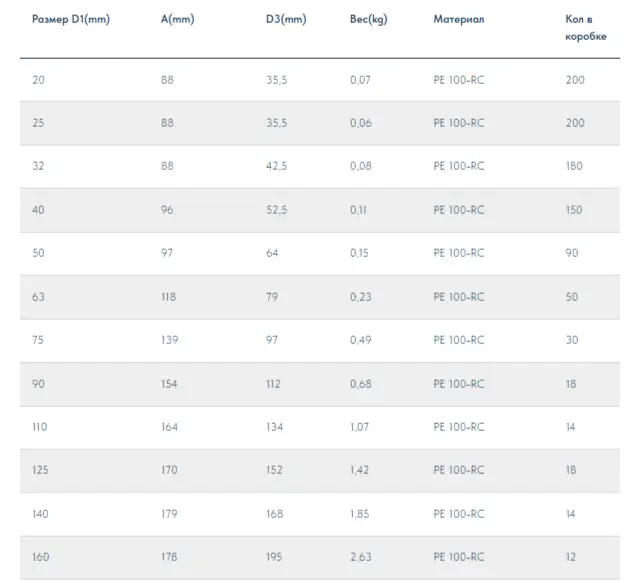This screenshot has width=631, height=583.
Task: Select the A value 96
Action: 167,210
